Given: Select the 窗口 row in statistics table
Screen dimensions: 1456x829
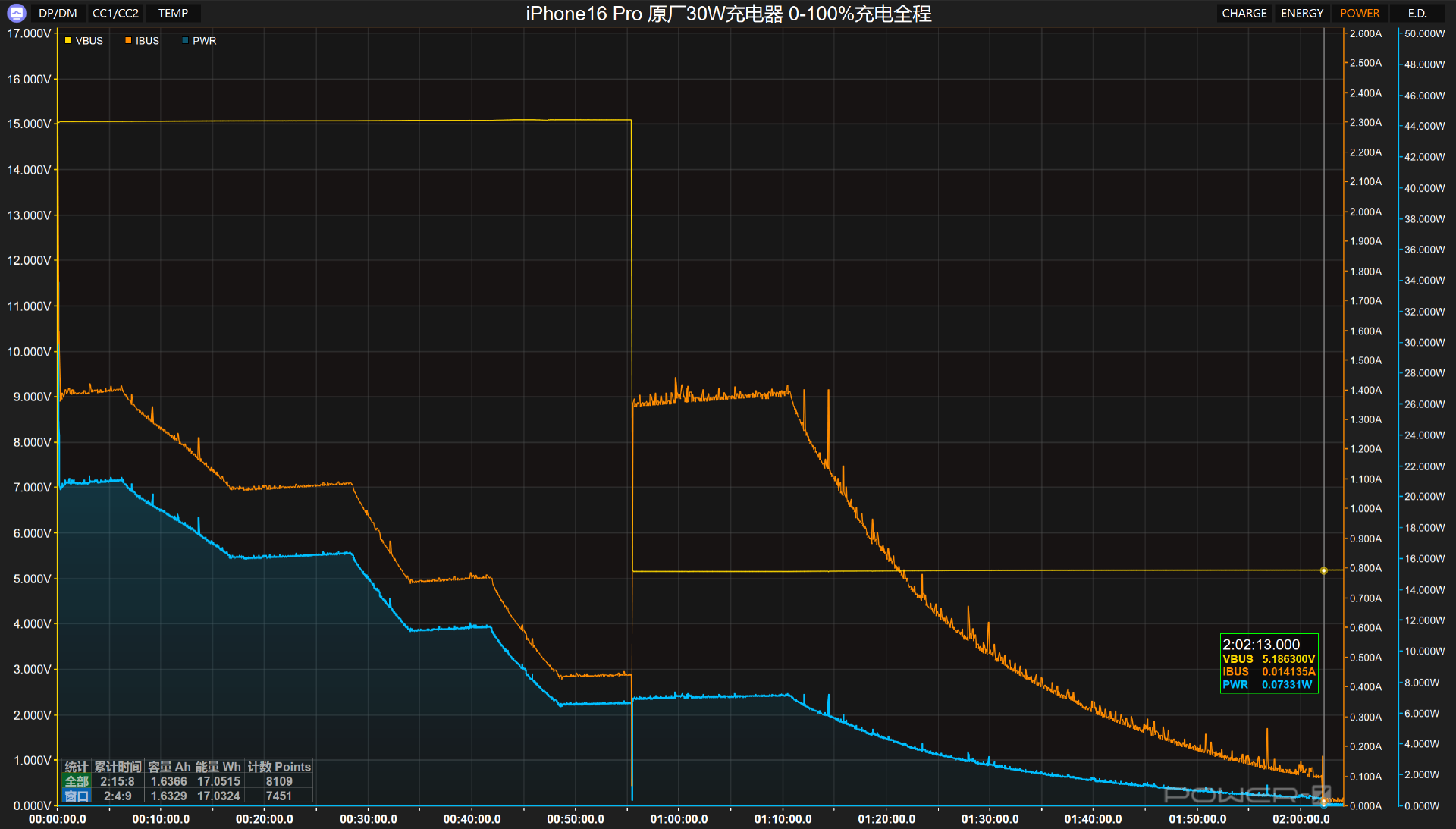Looking at the screenshot, I should pyautogui.click(x=187, y=796).
